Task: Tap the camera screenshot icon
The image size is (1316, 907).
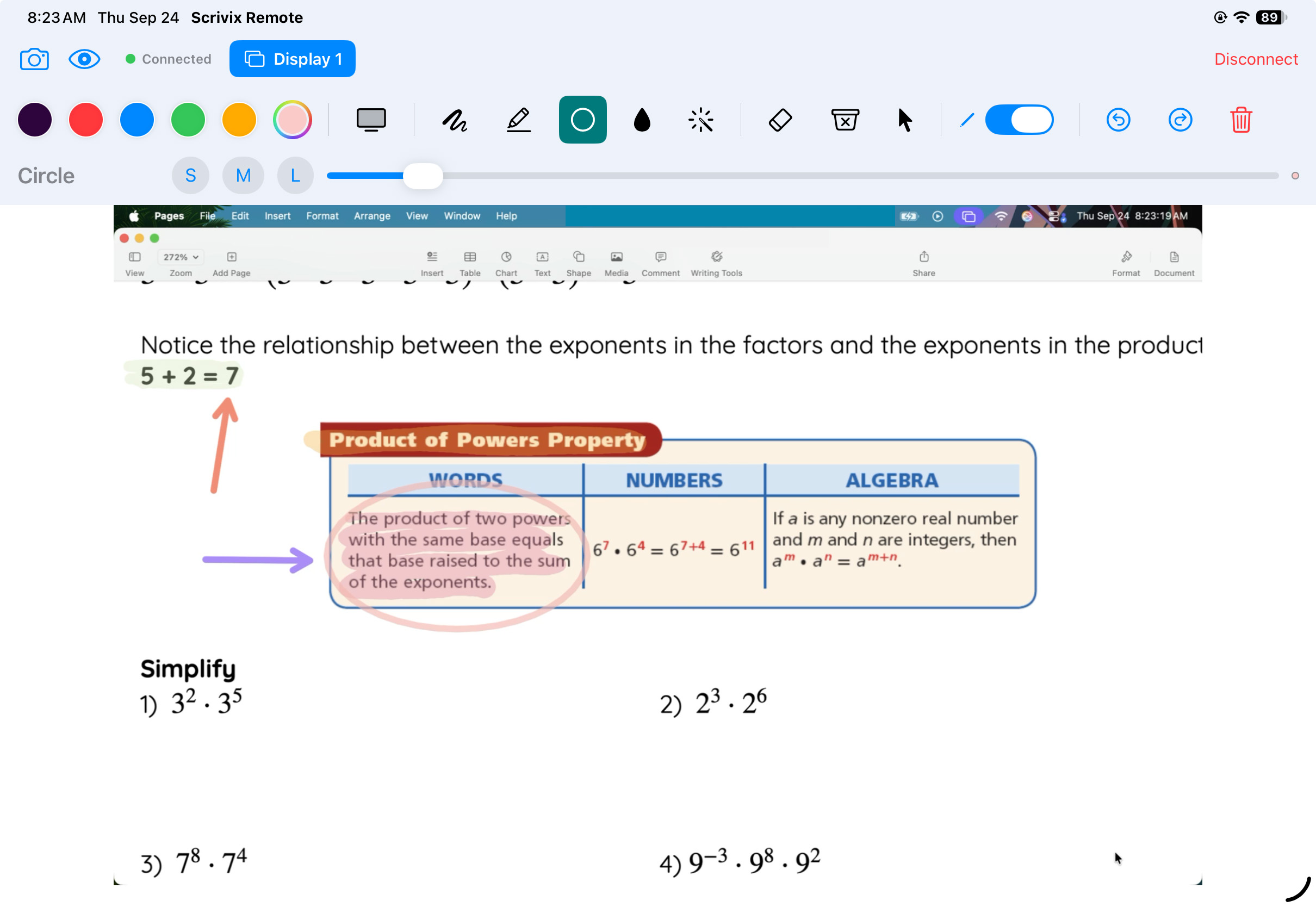Action: coord(34,59)
